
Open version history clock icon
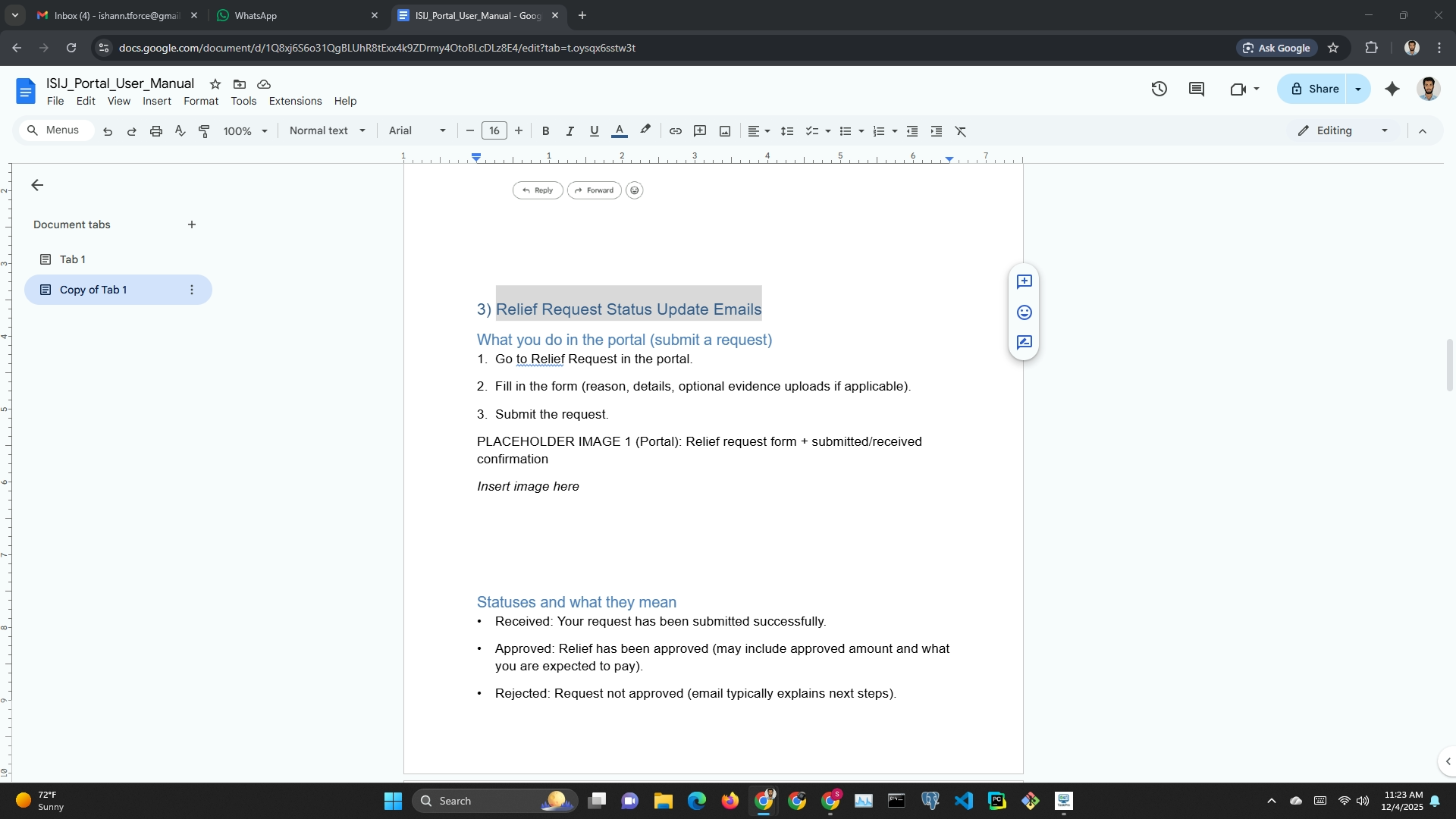[x=1159, y=89]
